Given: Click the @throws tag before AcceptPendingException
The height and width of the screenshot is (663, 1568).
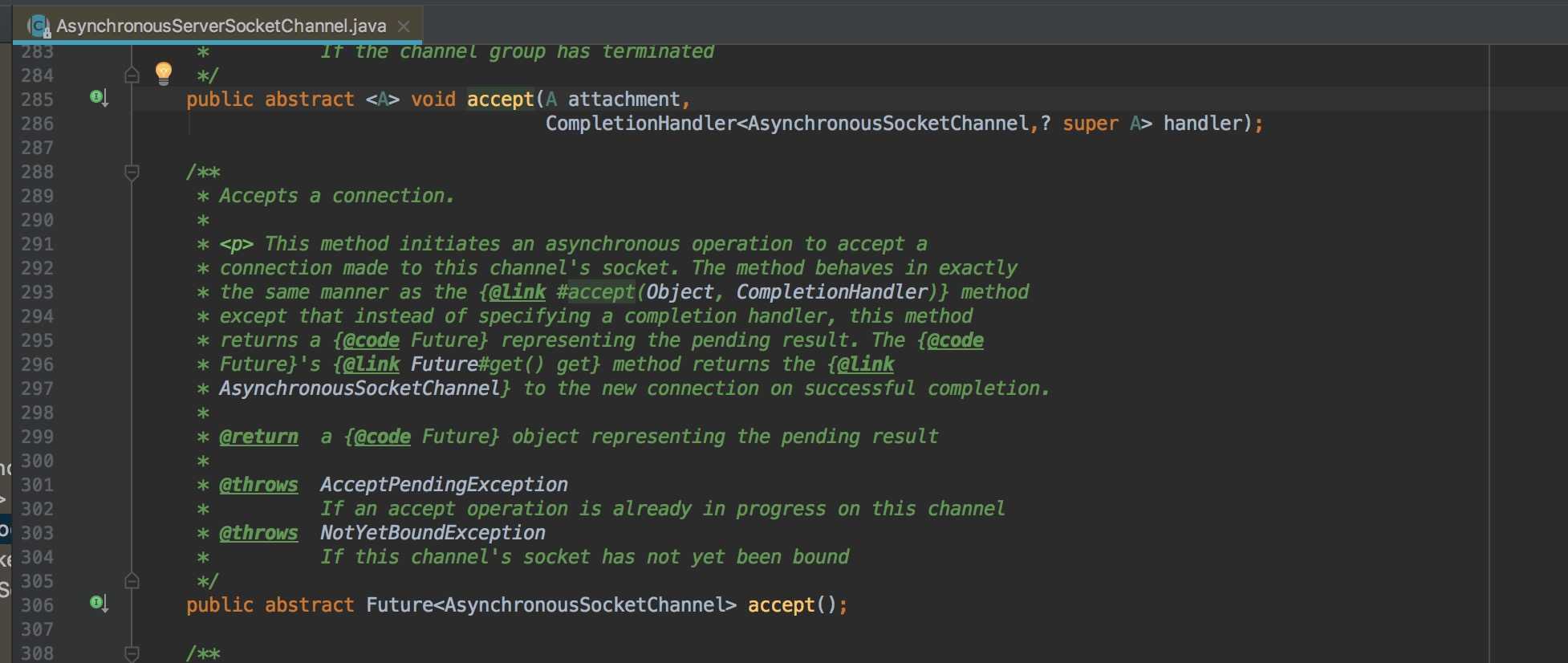Looking at the screenshot, I should pyautogui.click(x=258, y=485).
